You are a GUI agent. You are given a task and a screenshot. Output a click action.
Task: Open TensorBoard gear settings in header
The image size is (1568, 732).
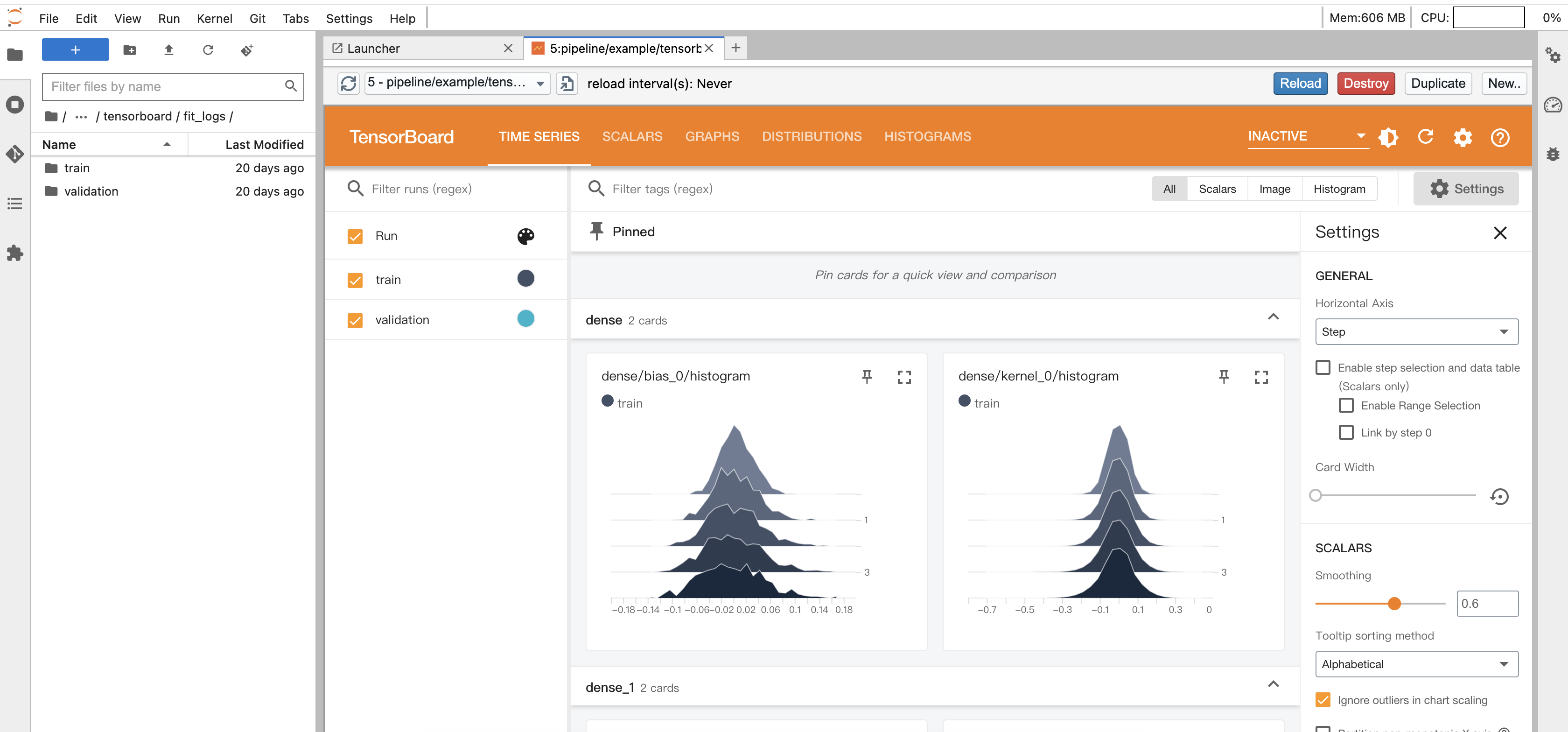pyautogui.click(x=1463, y=137)
